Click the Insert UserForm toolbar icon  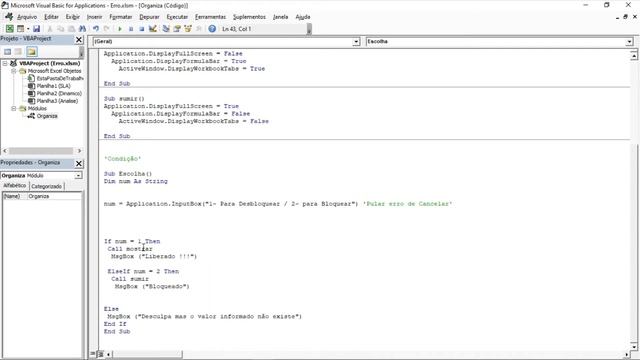point(20,29)
